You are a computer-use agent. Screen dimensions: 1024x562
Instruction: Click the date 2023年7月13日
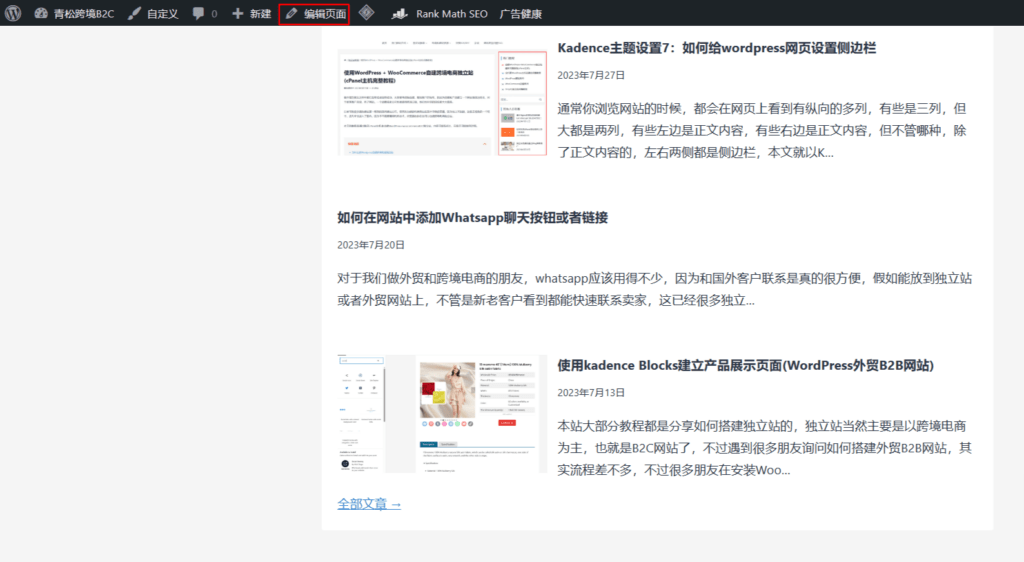[591, 393]
